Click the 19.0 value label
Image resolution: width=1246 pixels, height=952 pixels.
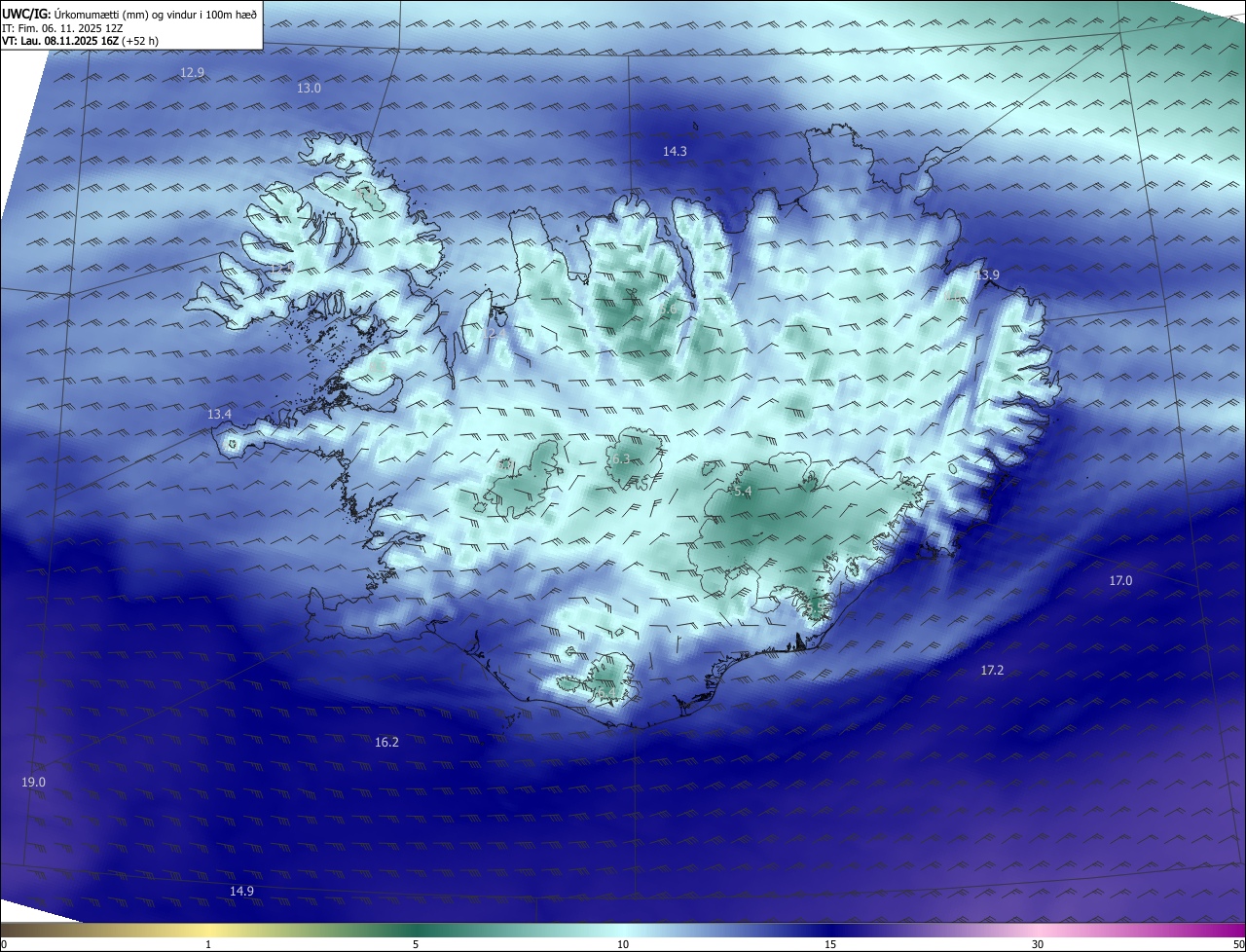point(33,783)
